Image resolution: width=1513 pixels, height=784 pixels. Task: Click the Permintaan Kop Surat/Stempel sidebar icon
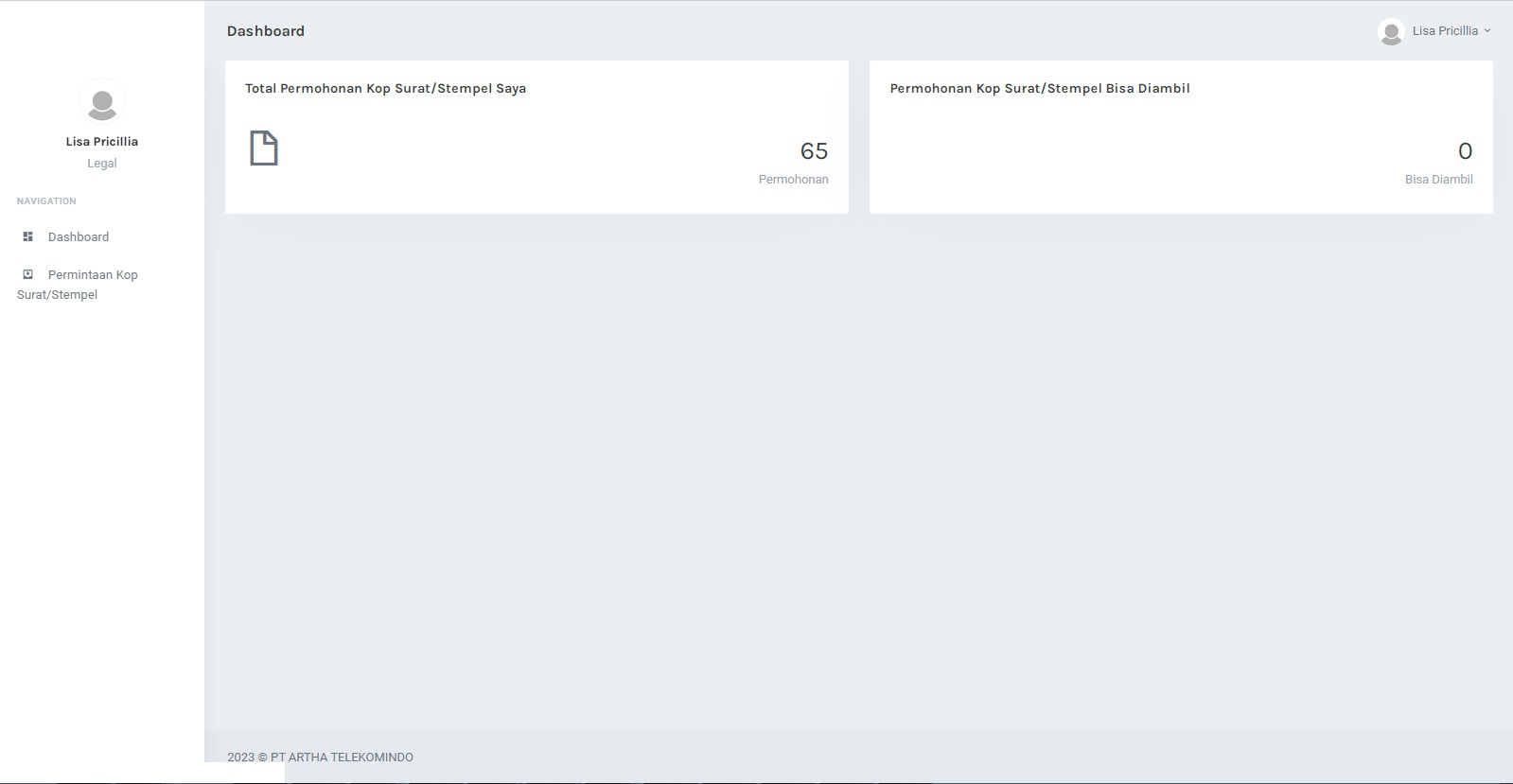pyautogui.click(x=28, y=274)
